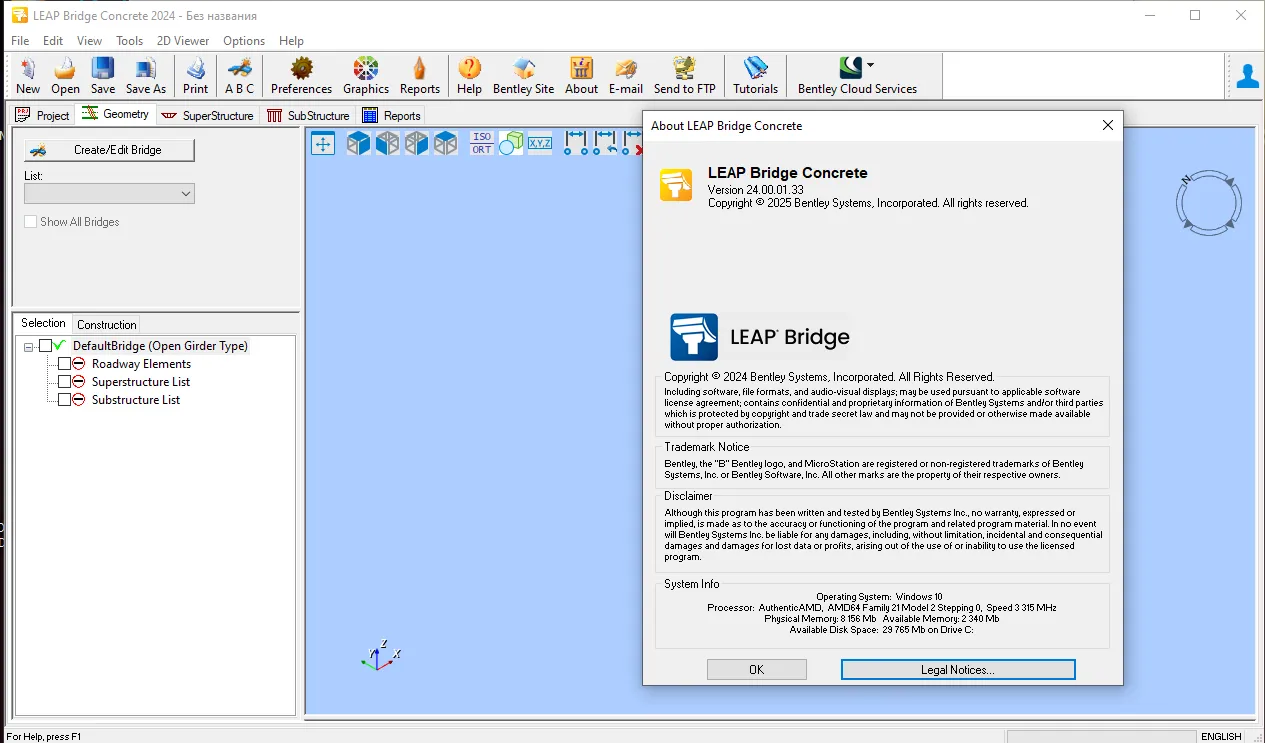Click the Print toolbar icon

(x=196, y=69)
